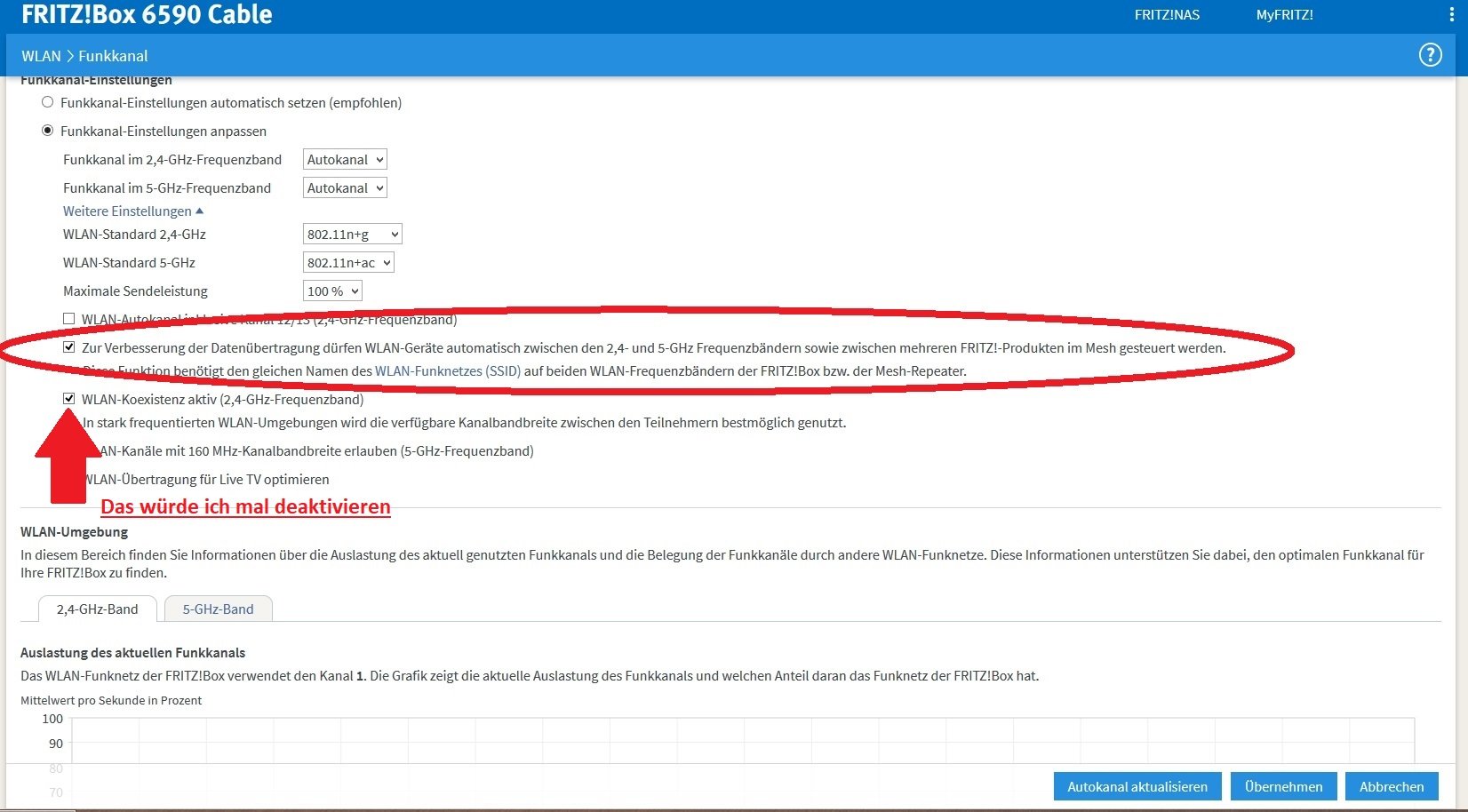
Task: Open Maximale Sendeleistung dropdown
Action: tap(332, 291)
